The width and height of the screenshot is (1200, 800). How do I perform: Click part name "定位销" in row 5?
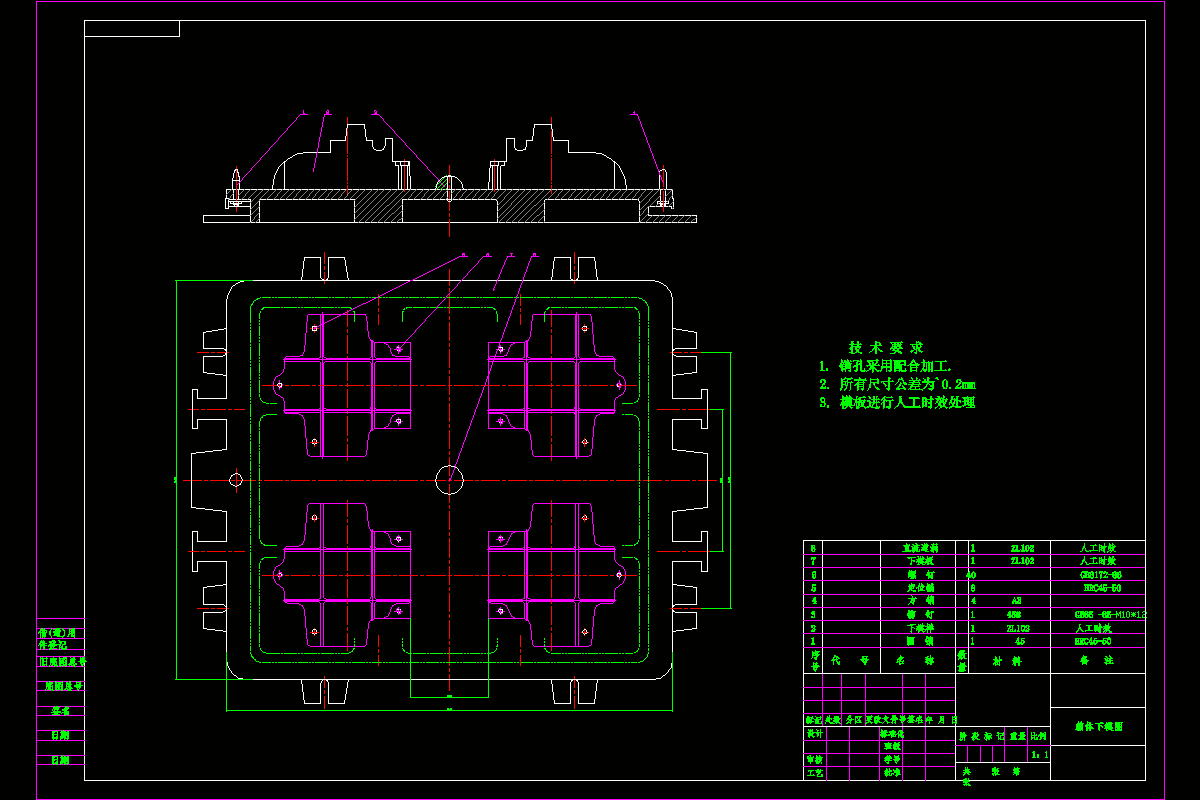tap(920, 588)
